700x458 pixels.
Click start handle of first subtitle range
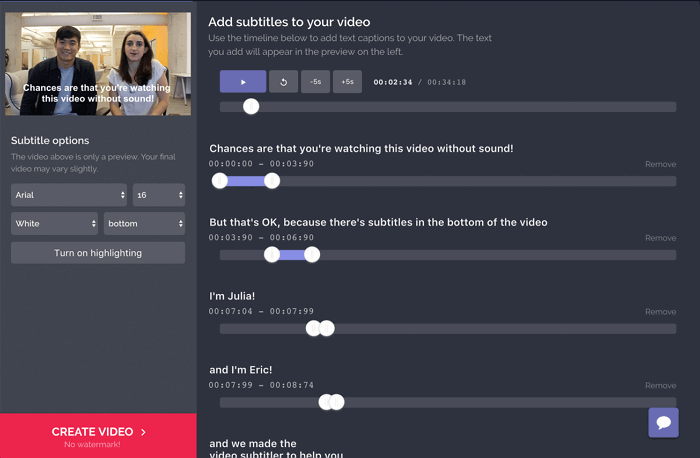click(x=220, y=181)
